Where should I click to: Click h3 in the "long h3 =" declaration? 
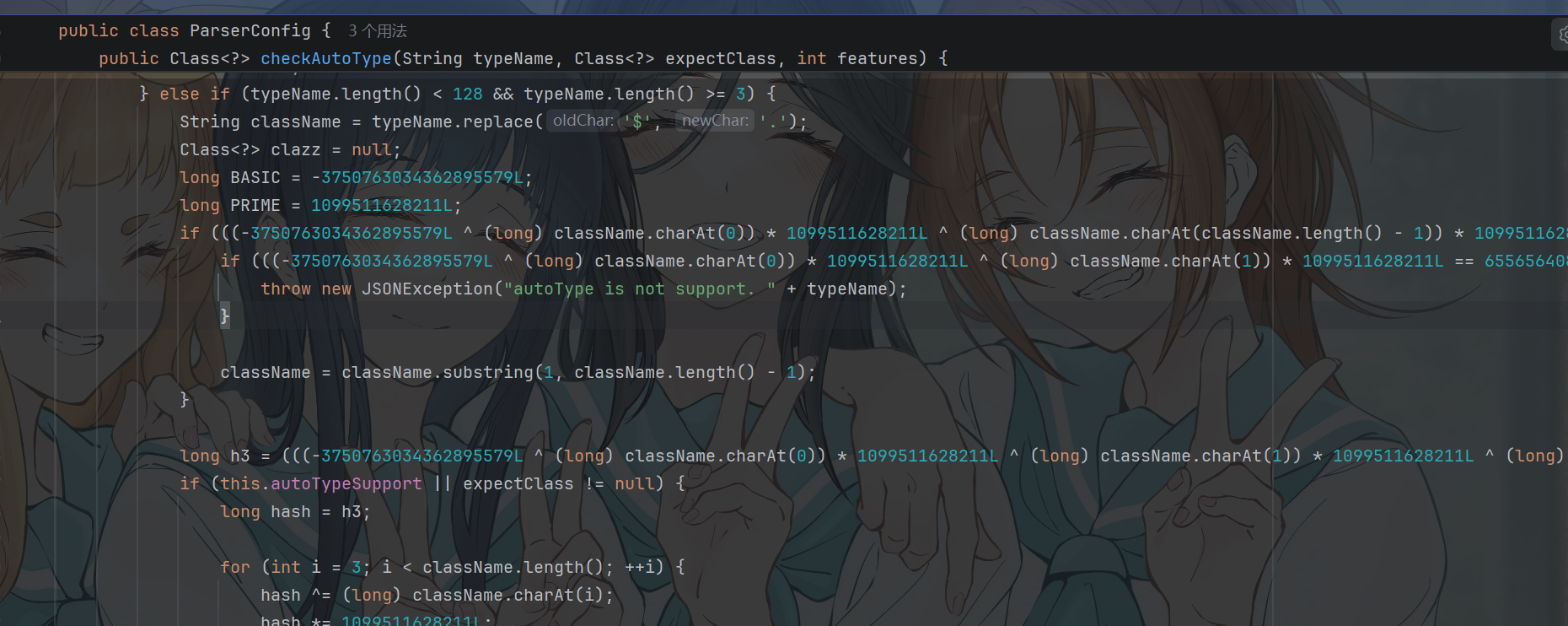pyautogui.click(x=240, y=456)
